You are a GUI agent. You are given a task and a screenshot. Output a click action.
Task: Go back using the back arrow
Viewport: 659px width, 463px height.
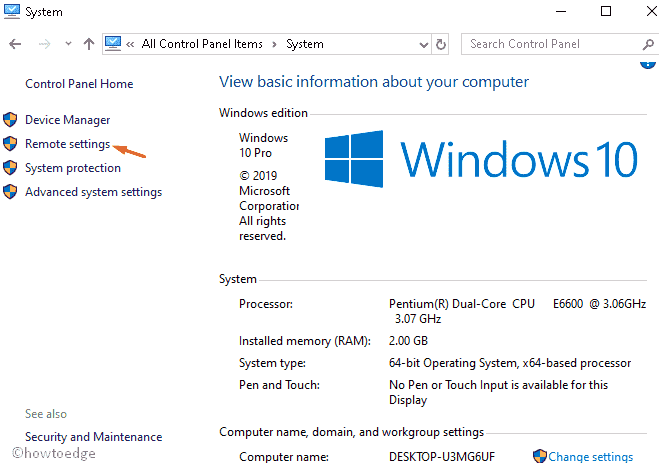coord(16,44)
